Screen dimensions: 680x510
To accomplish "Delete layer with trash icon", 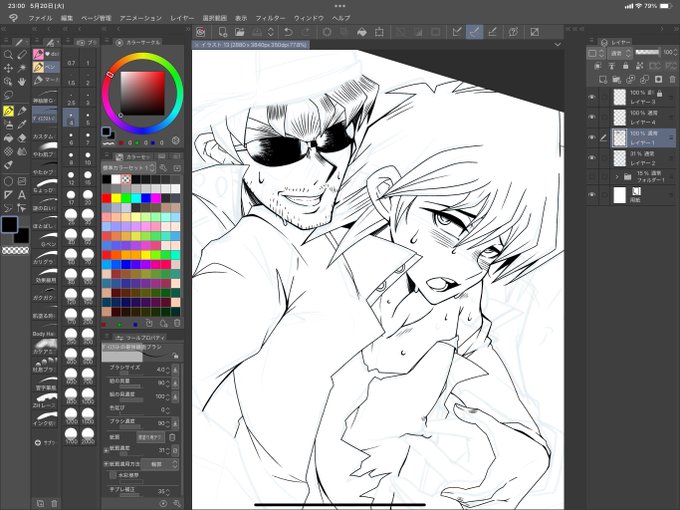I will point(672,79).
